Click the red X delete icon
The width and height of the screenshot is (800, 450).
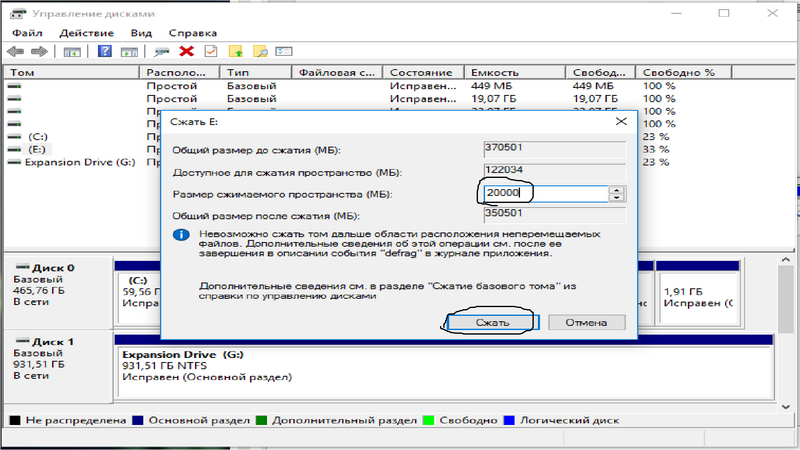[187, 51]
